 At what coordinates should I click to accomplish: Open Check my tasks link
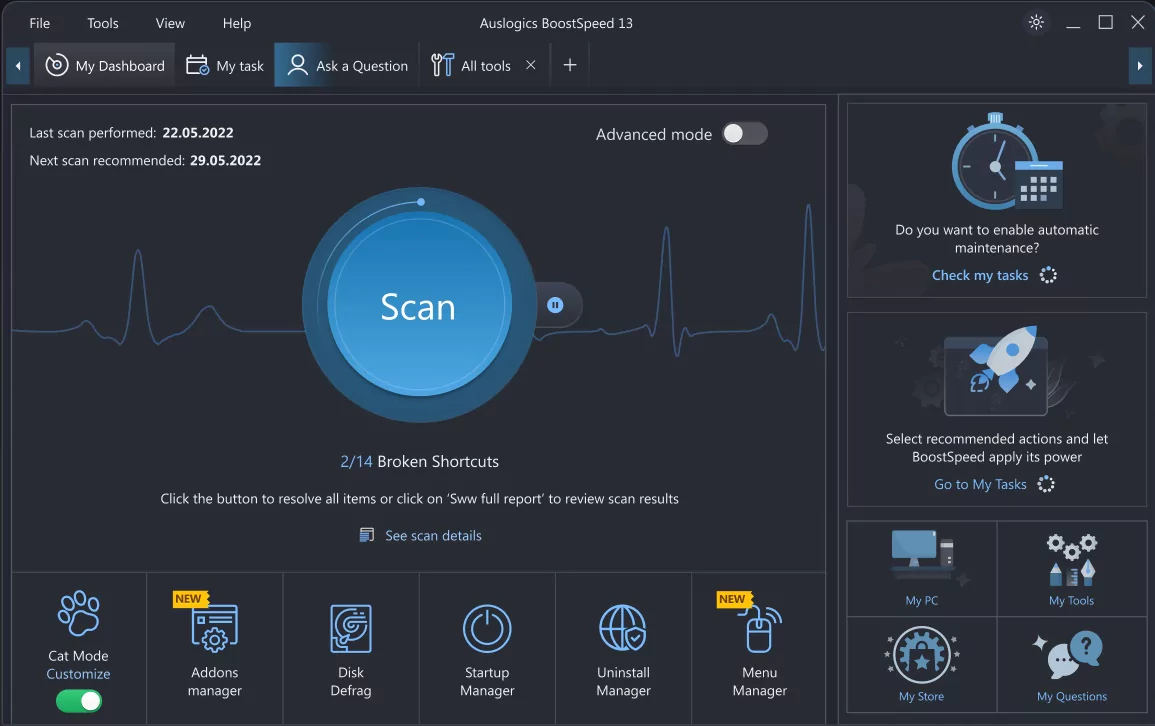click(980, 275)
